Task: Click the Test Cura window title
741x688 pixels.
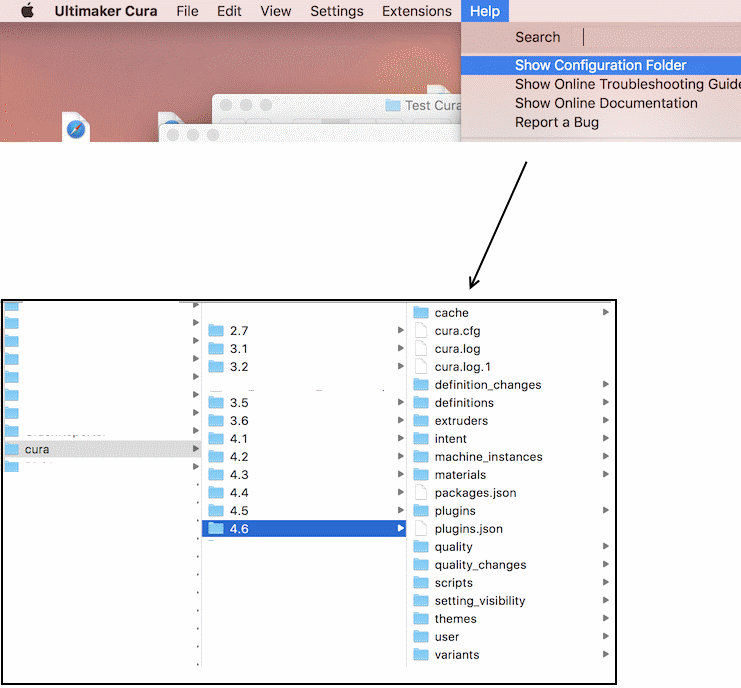Action: click(433, 105)
